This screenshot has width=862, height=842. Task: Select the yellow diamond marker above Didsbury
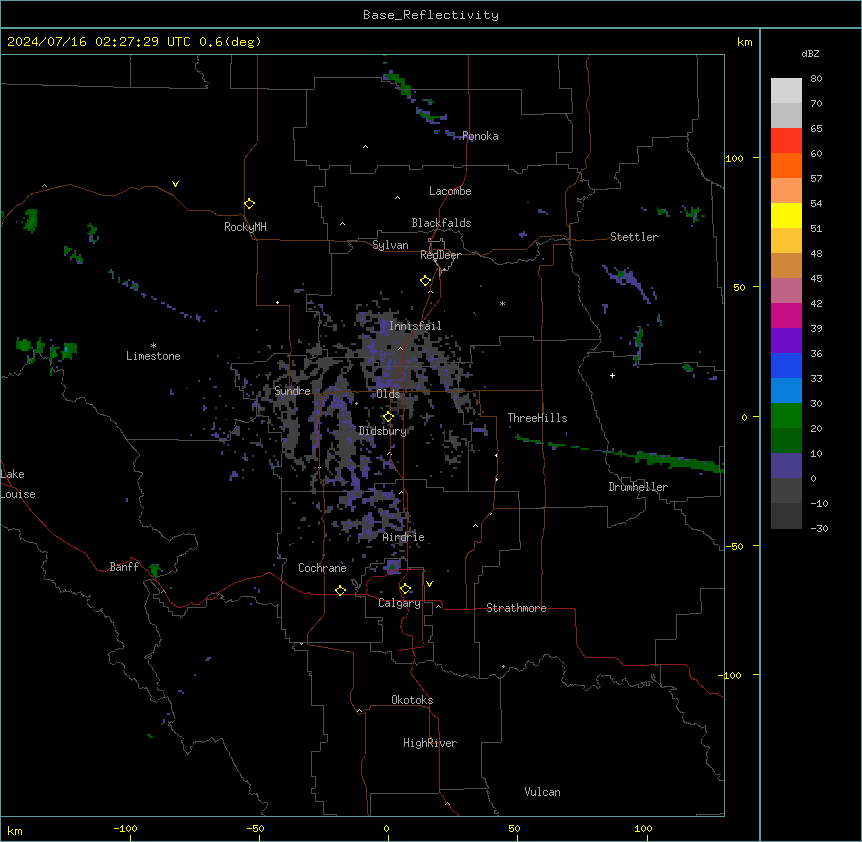tap(388, 417)
